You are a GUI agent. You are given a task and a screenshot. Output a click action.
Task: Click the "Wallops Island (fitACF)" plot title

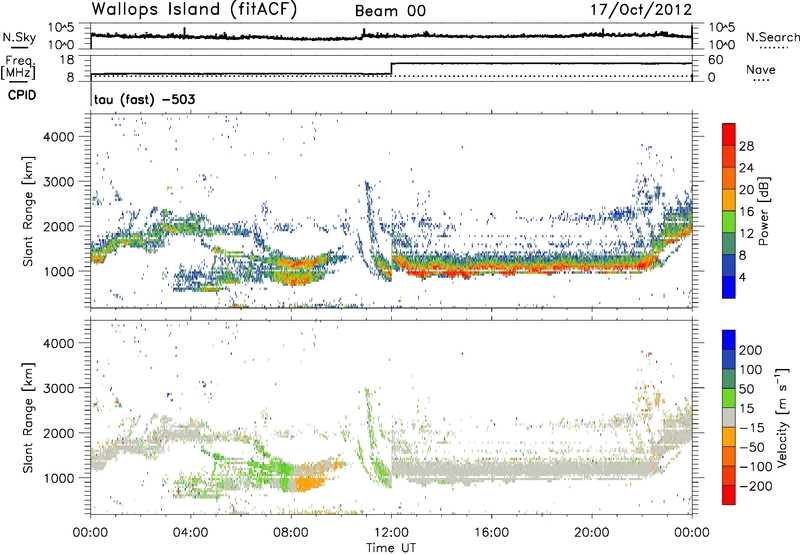[194, 10]
